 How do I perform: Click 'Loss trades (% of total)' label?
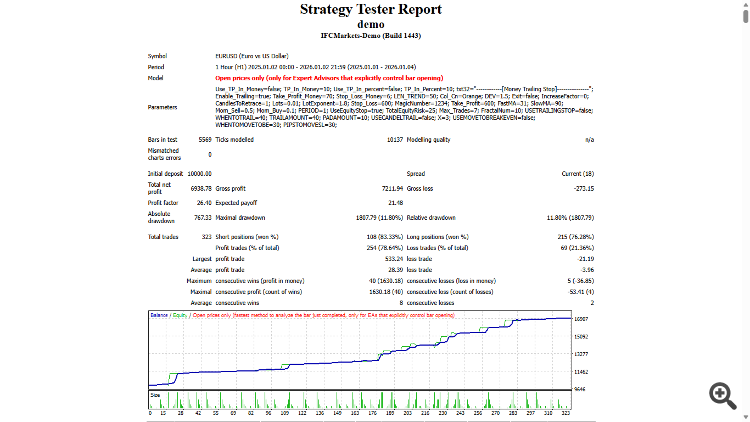pos(438,248)
